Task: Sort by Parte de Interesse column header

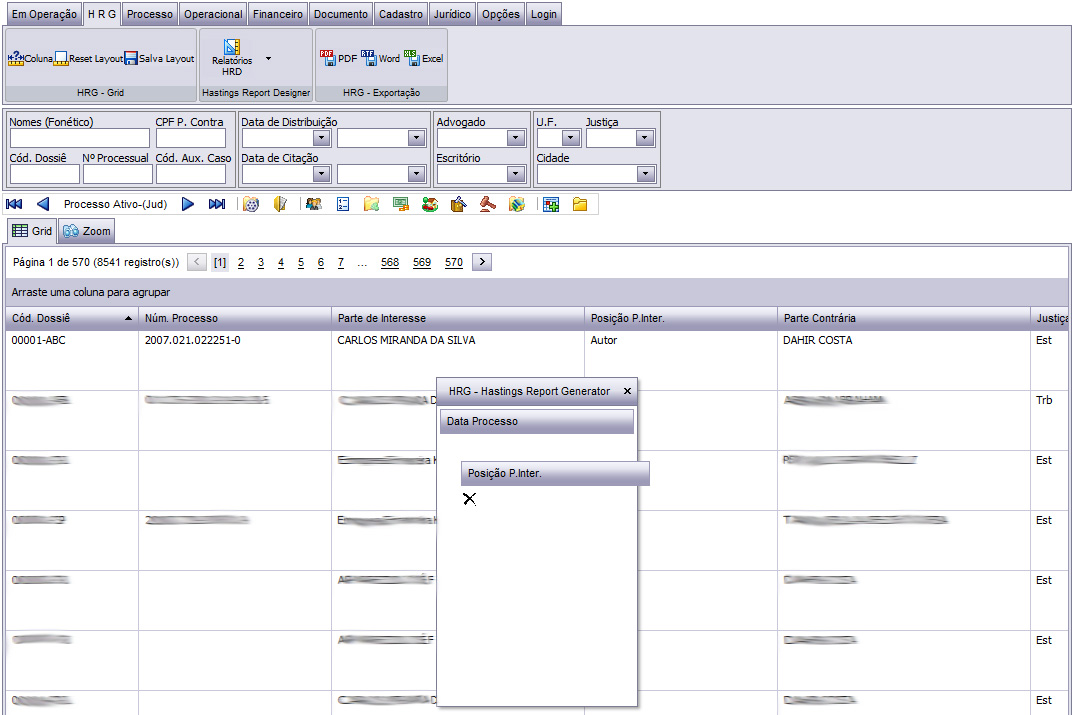Action: tap(458, 319)
